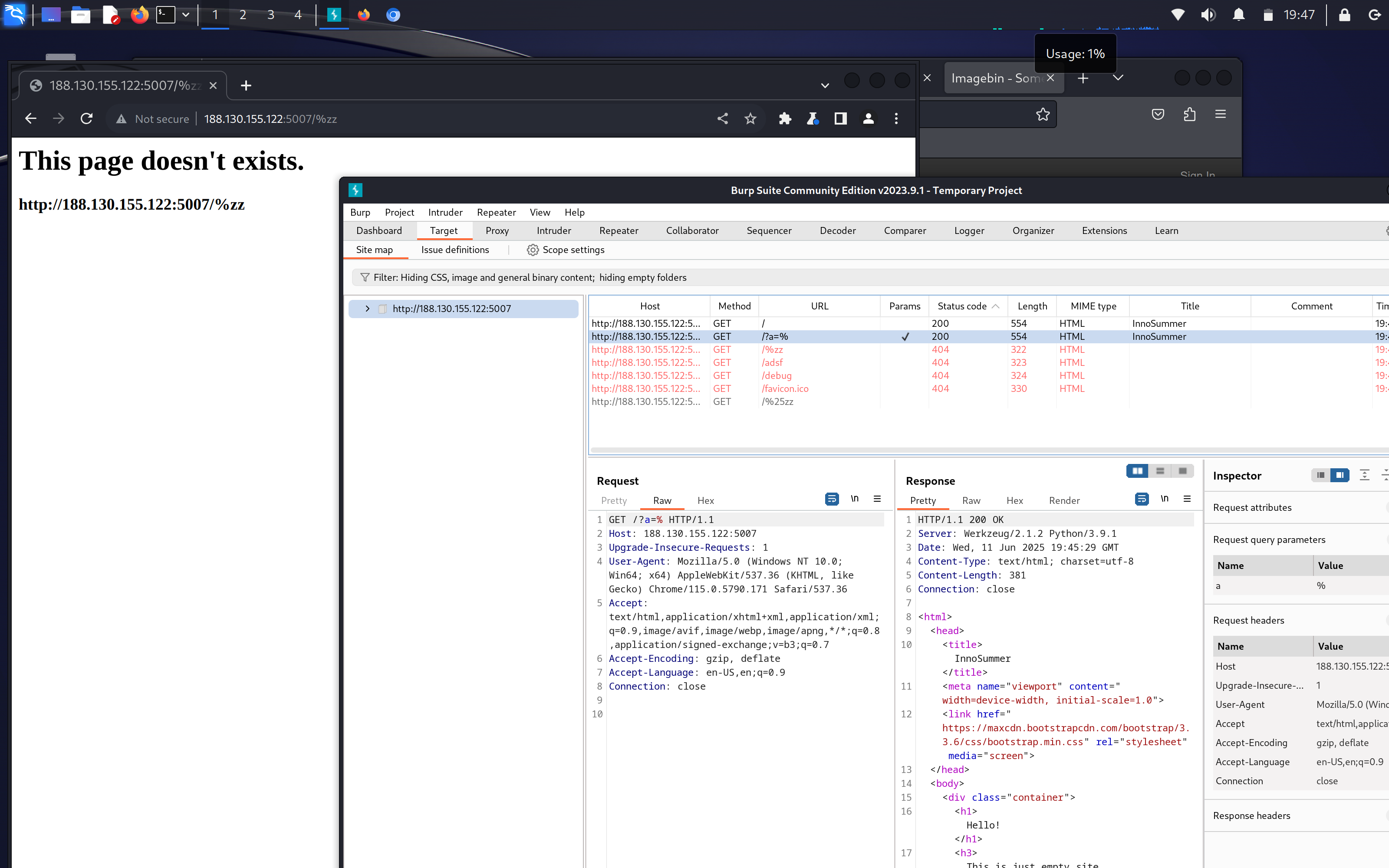Image resolution: width=1389 pixels, height=868 pixels.
Task: Click the Chromium address bar URL
Action: [x=270, y=119]
